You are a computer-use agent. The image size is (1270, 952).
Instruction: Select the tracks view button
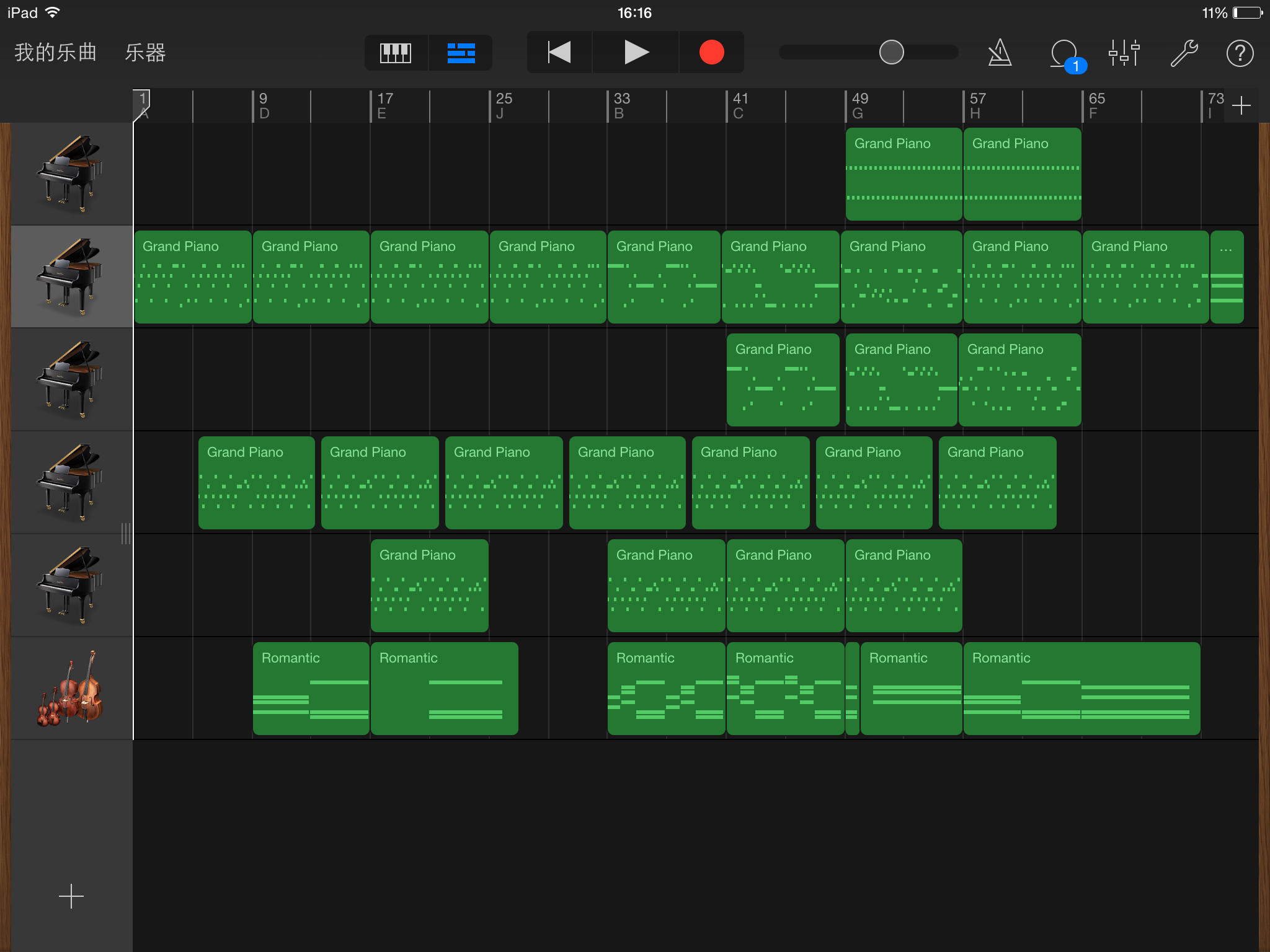[x=461, y=53]
